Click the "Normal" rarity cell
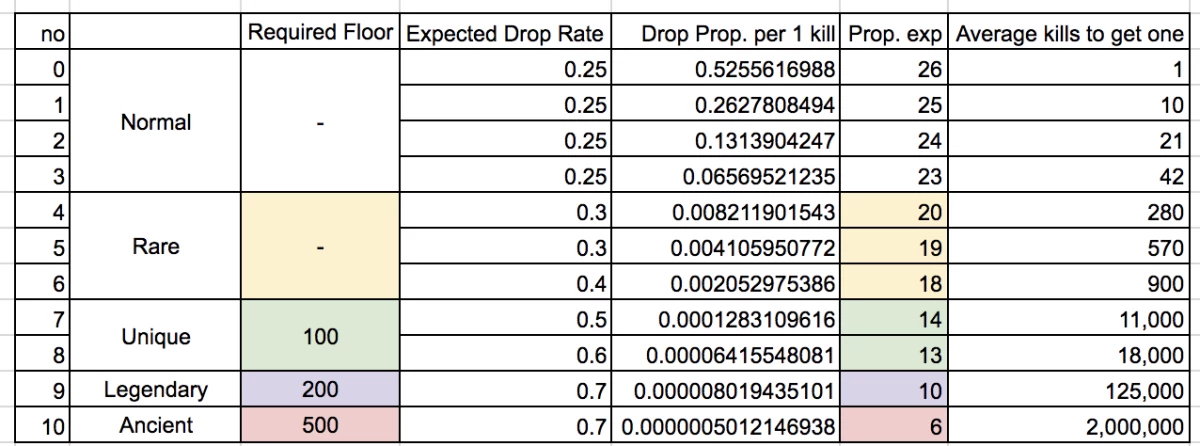Screen dimensions: 1200x446 (155, 123)
